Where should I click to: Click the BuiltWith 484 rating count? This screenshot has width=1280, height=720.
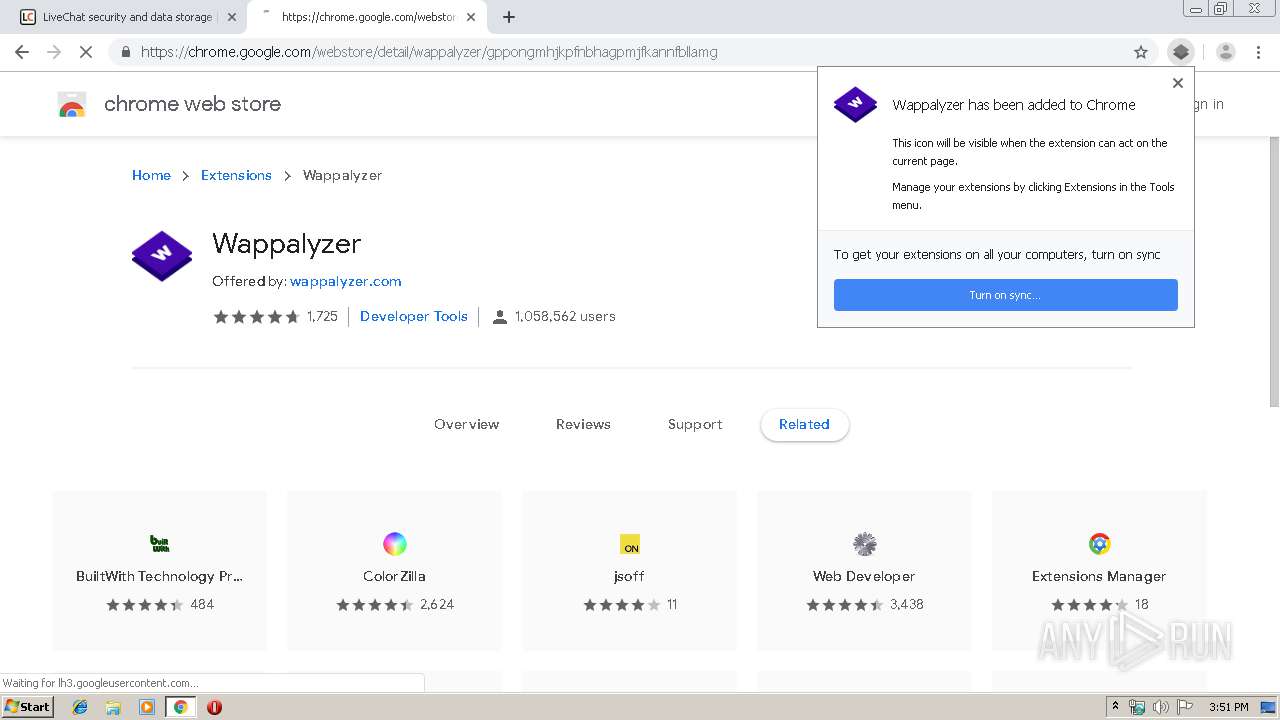[x=202, y=604]
